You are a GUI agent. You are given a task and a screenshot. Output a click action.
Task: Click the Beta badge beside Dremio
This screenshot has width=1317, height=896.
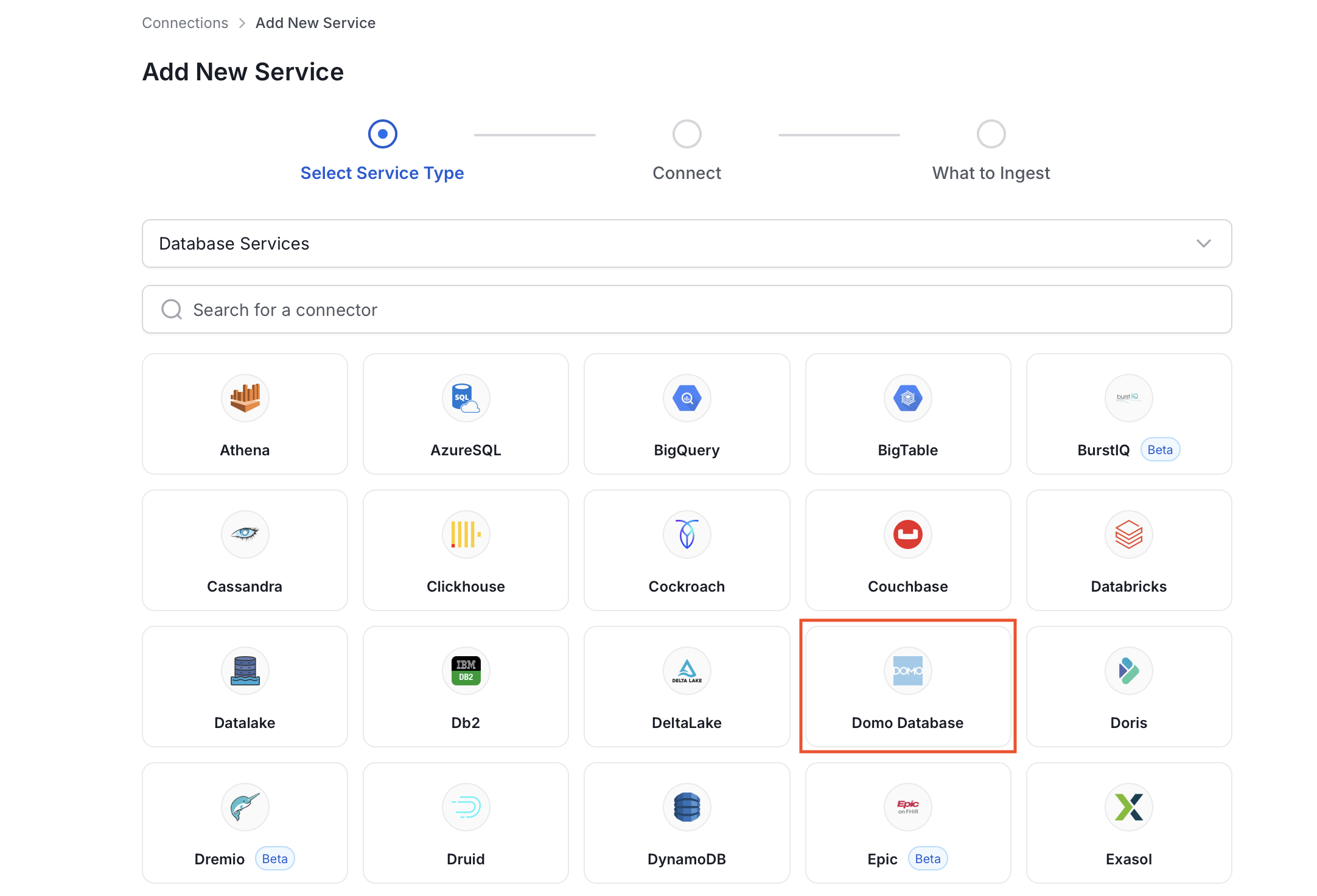(274, 859)
